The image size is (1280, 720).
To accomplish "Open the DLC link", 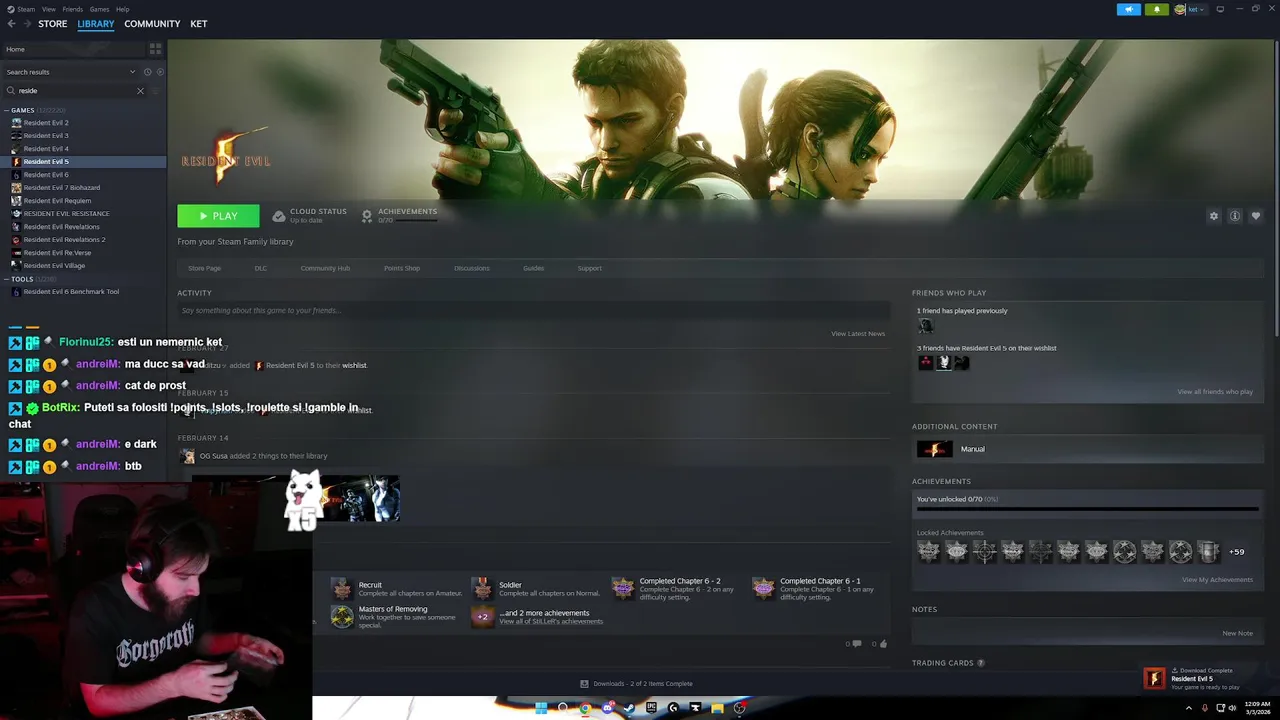I will point(260,268).
